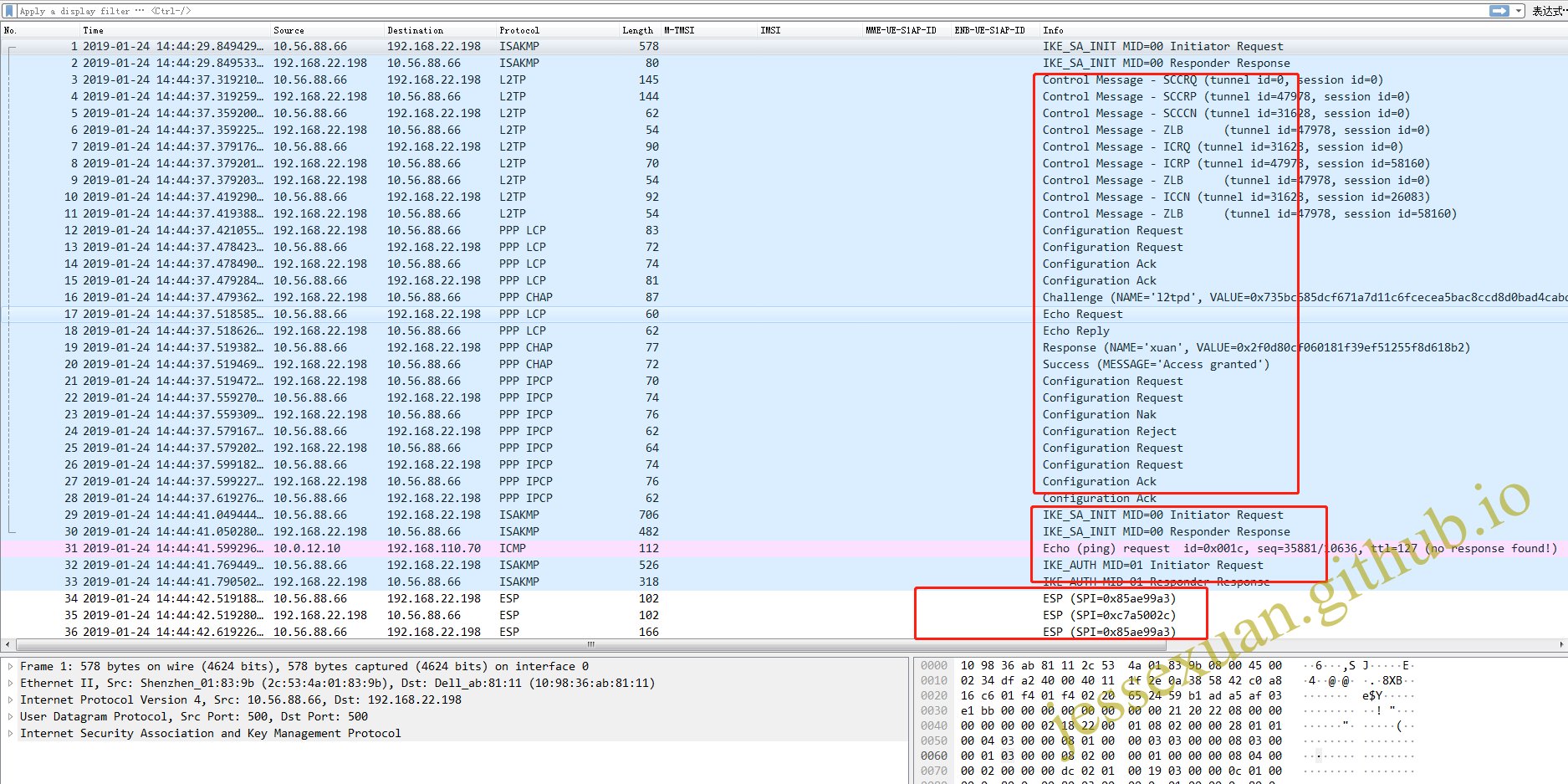The height and width of the screenshot is (784, 1568).
Task: Apply the display filter with the arrow button
Action: point(1499,11)
